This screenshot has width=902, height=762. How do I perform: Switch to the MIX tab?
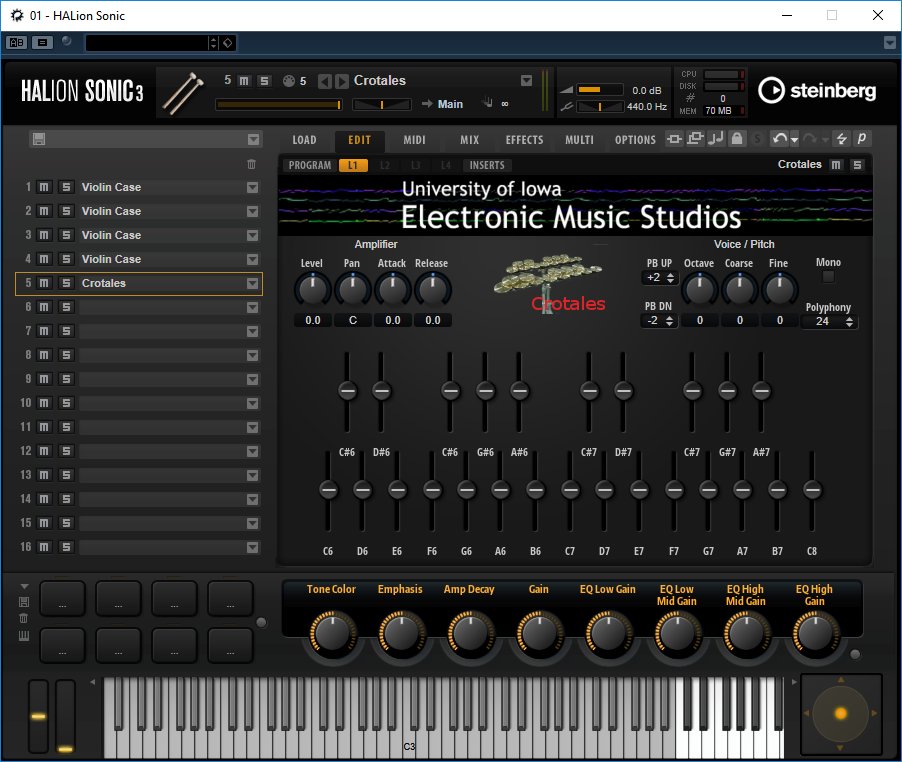[469, 140]
